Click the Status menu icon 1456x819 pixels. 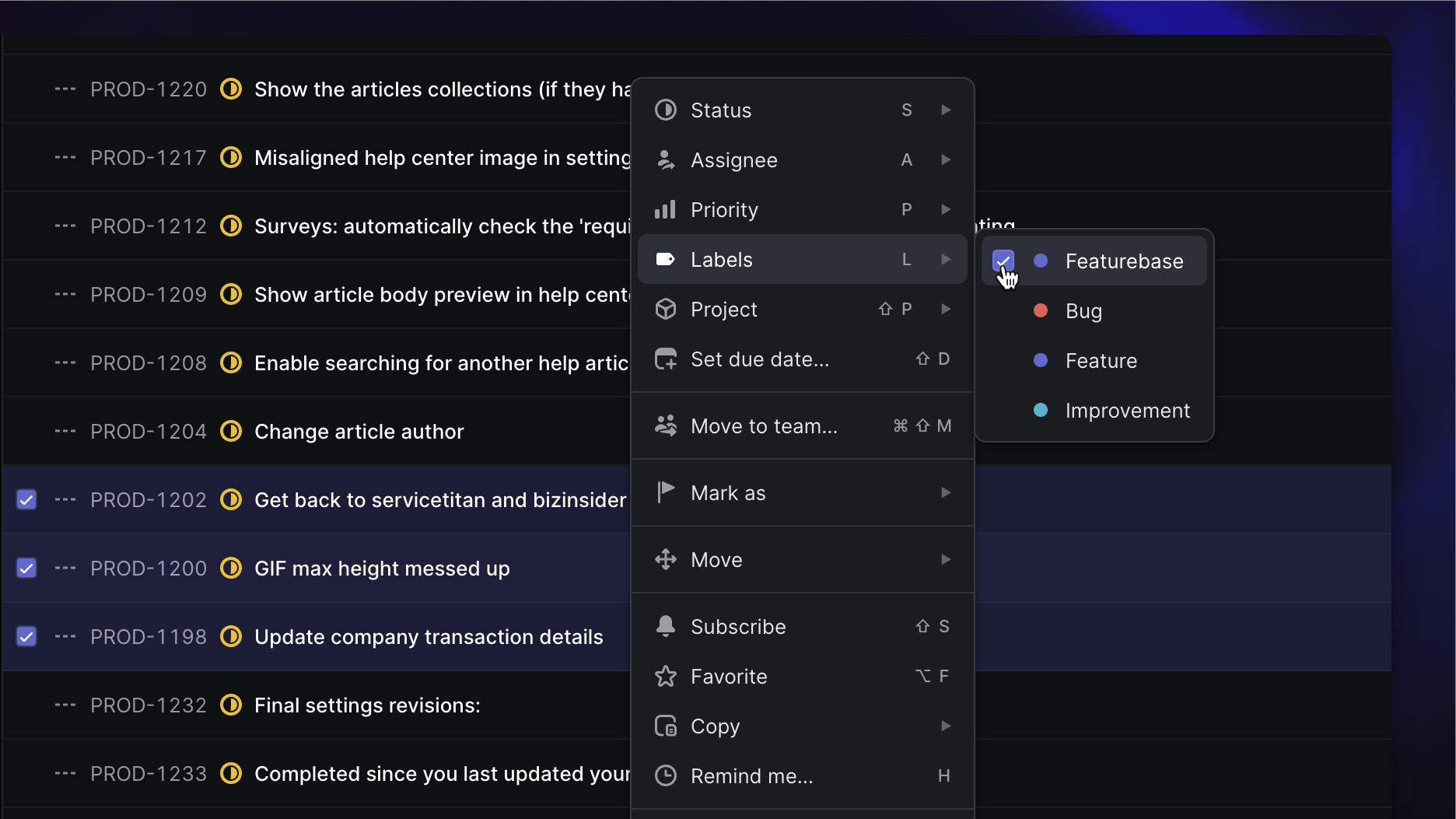click(x=666, y=110)
